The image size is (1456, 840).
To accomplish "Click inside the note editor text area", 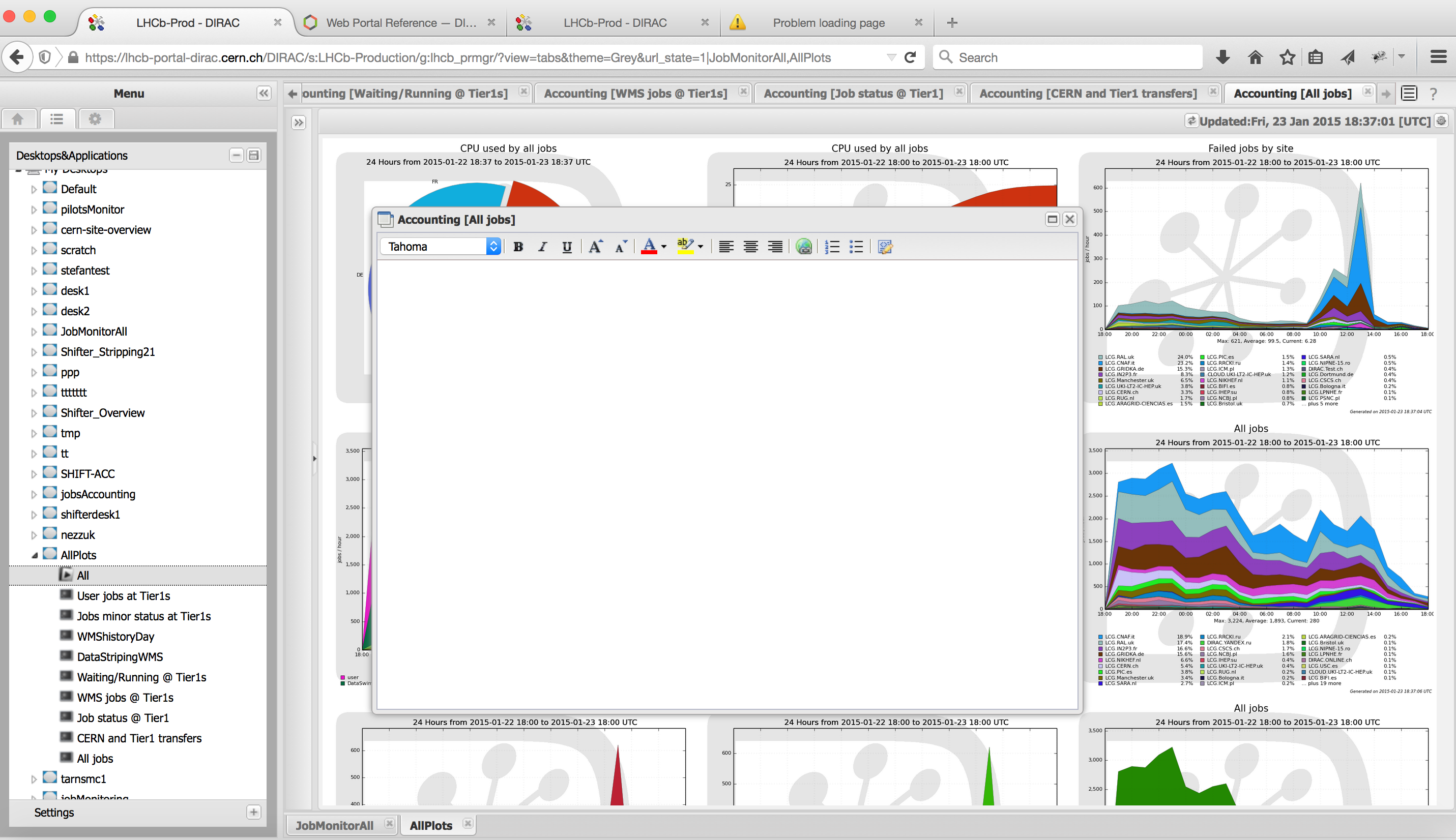I will coord(726,484).
